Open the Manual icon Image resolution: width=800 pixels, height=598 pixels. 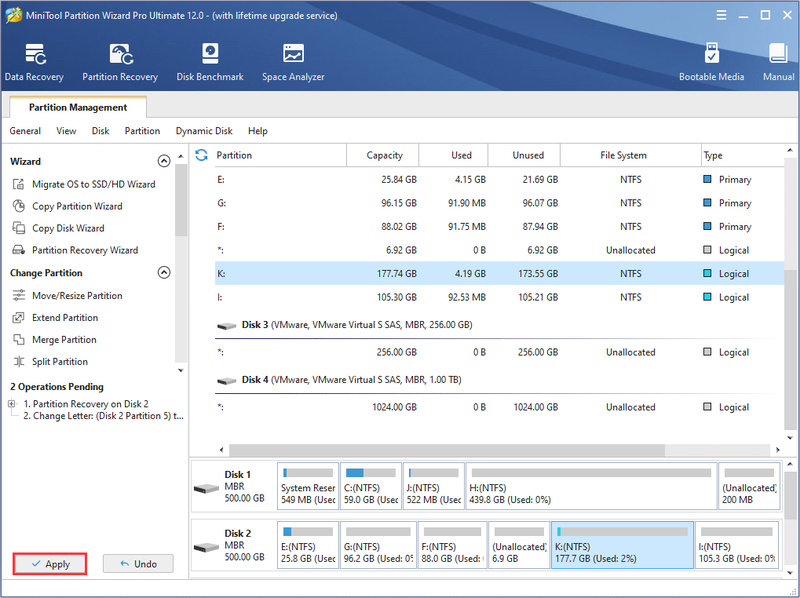click(x=778, y=62)
